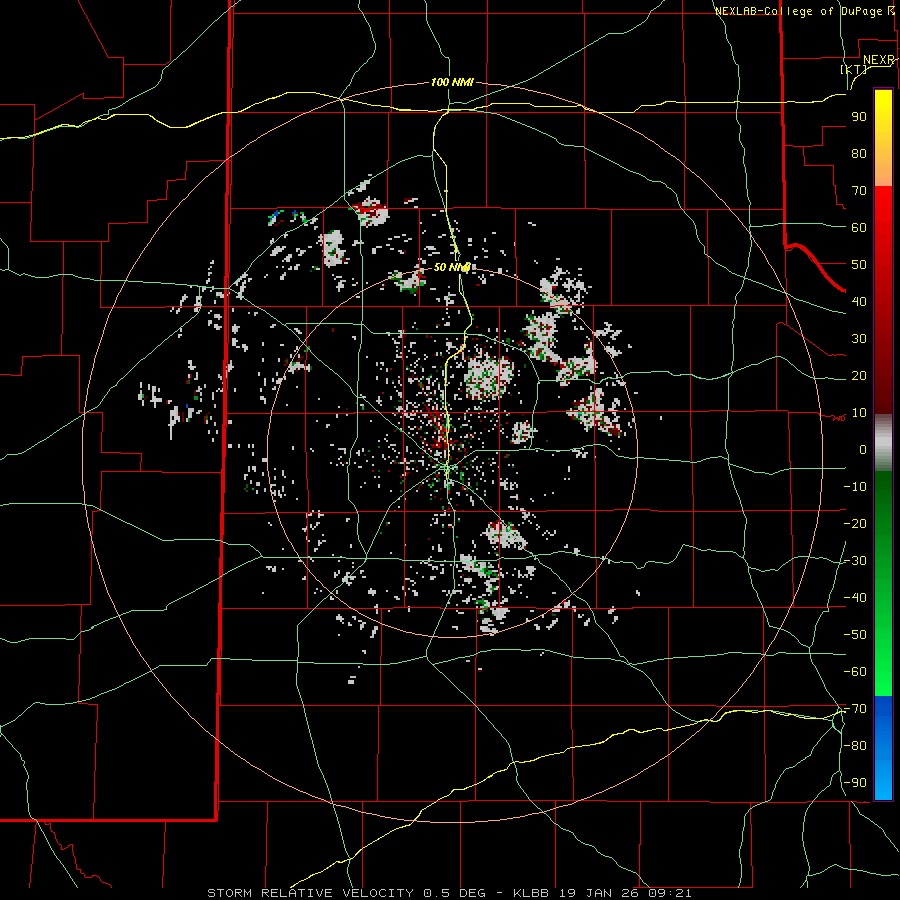The height and width of the screenshot is (900, 900).
Task: Click the 20 value on velocity scale
Action: (x=859, y=376)
